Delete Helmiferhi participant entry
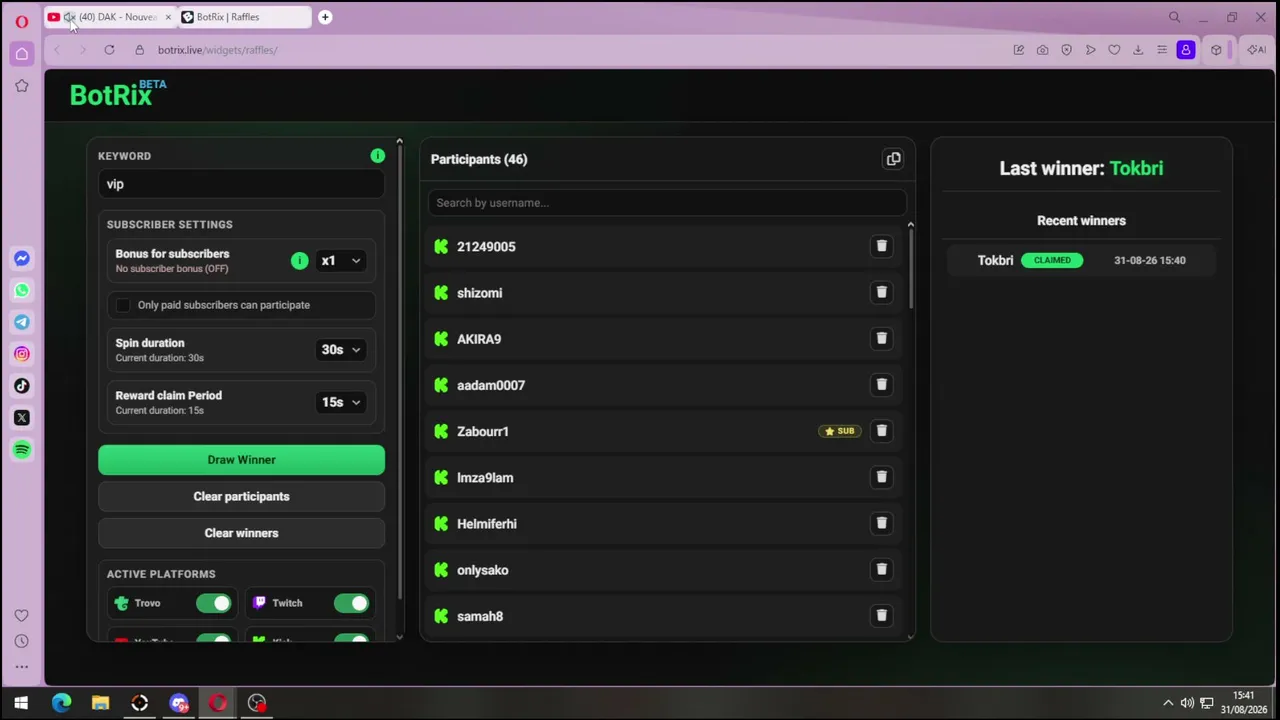This screenshot has width=1280, height=720. point(881,523)
